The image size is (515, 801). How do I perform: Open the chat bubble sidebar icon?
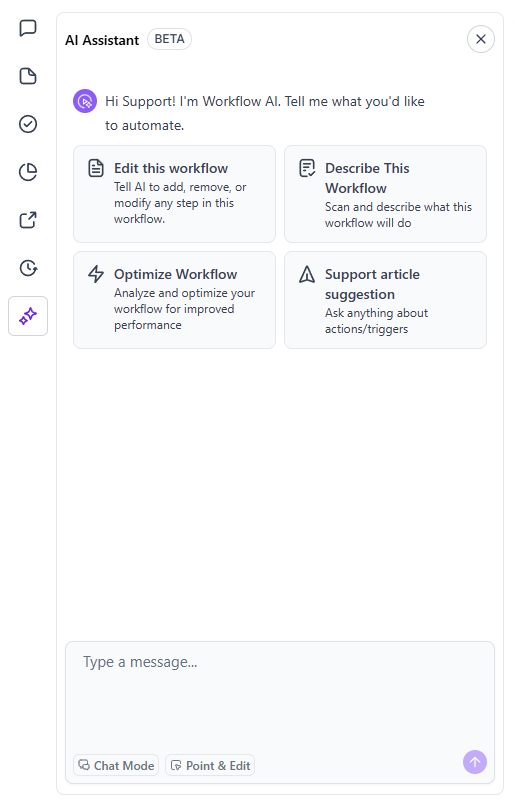[x=28, y=28]
